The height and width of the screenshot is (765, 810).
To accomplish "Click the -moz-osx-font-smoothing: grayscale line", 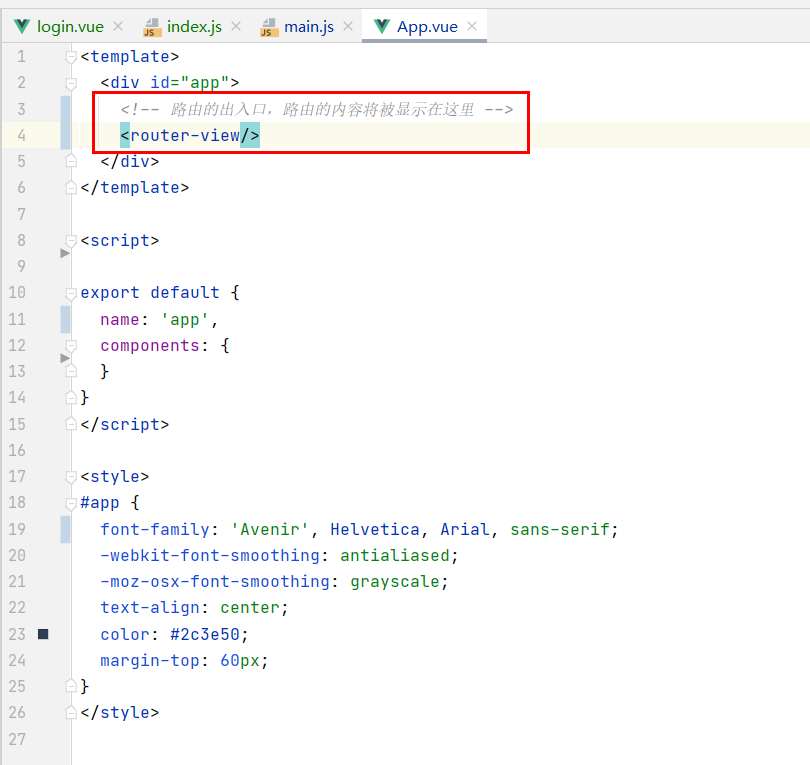I will (x=274, y=582).
